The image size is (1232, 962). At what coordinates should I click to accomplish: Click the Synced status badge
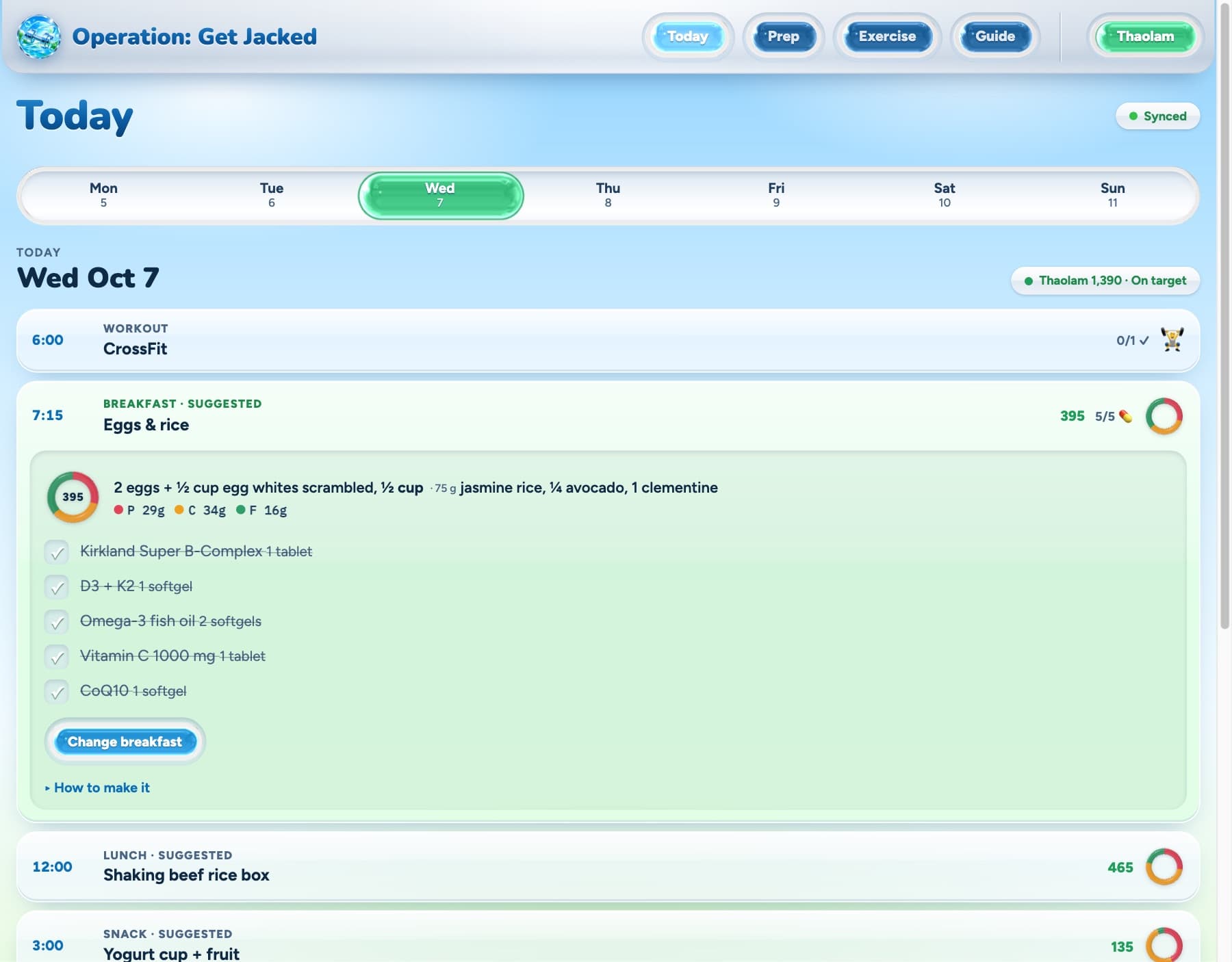click(1157, 116)
